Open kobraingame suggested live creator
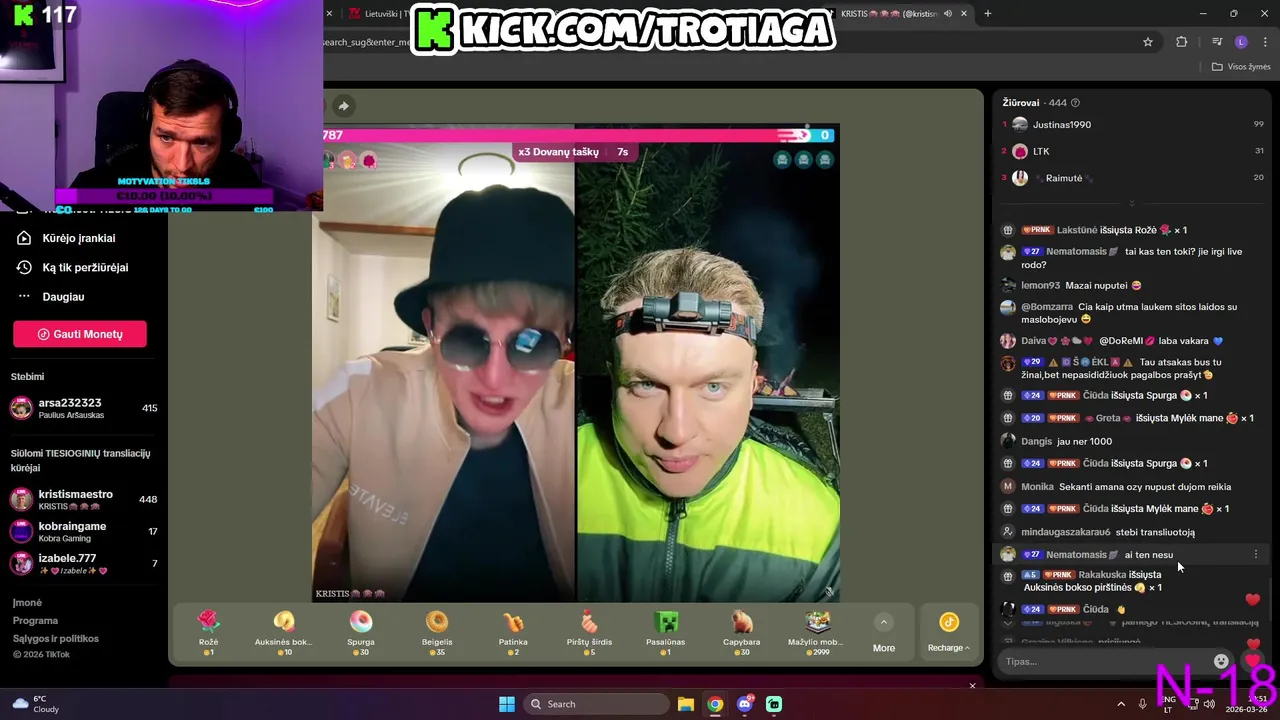This screenshot has height=720, width=1280. pos(85,532)
